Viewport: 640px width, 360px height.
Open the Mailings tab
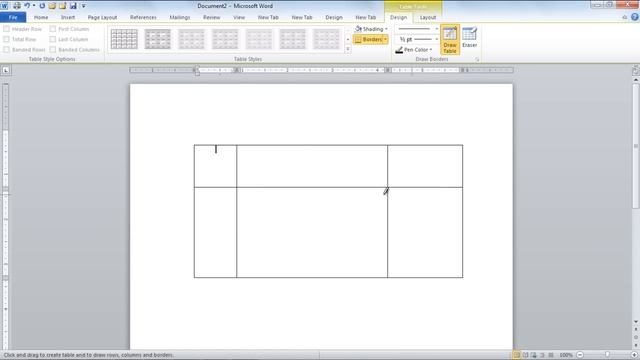[x=180, y=17]
